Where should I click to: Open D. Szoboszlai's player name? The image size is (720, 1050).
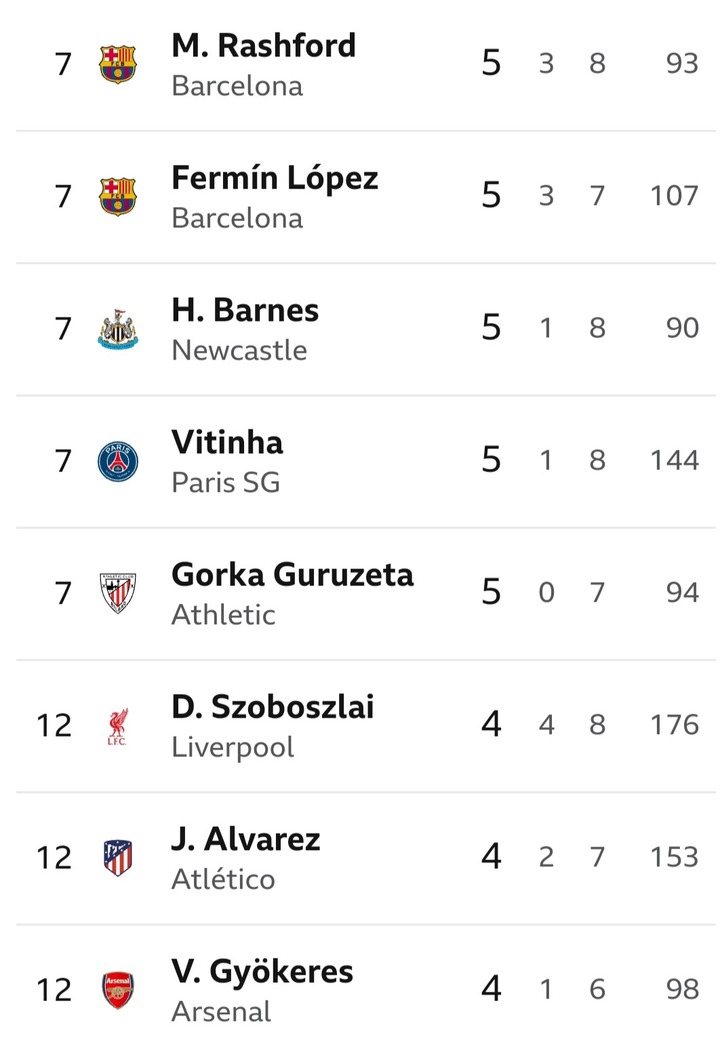tap(272, 707)
